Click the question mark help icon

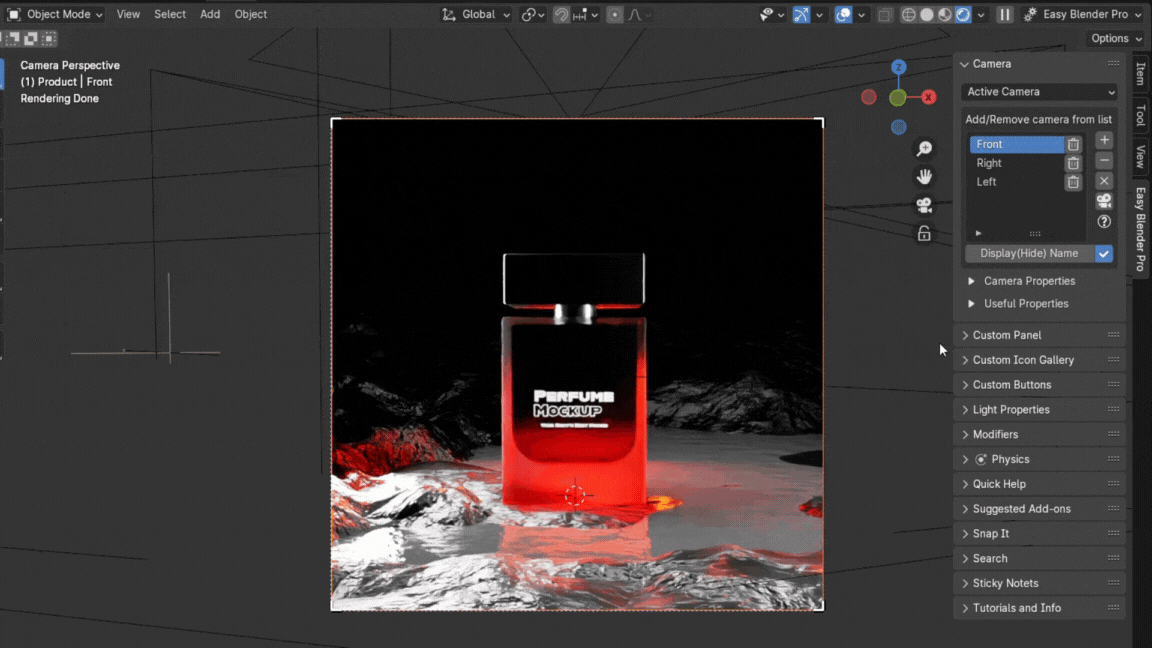point(1104,222)
